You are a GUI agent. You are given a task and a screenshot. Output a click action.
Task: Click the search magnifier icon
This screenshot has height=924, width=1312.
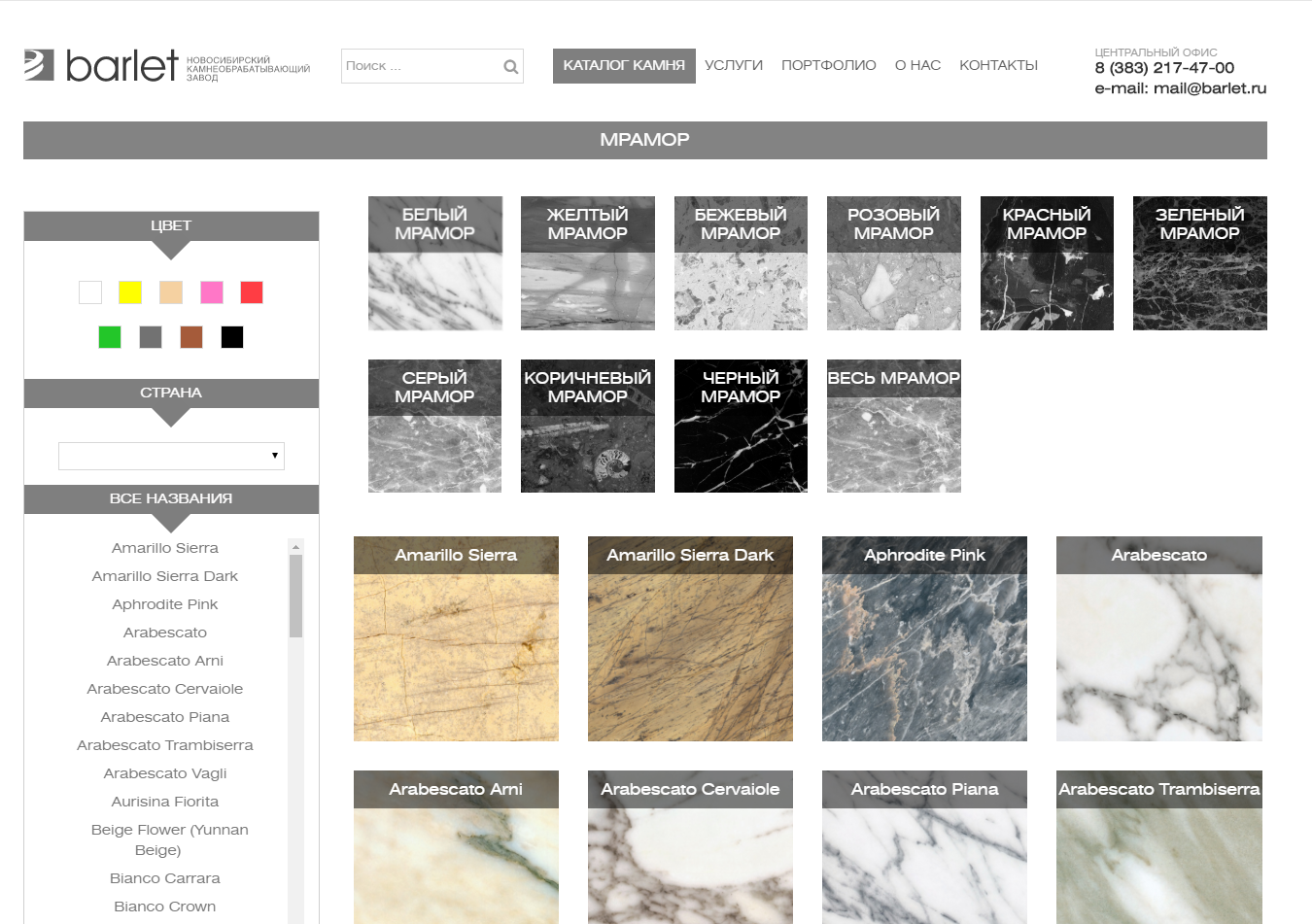pyautogui.click(x=510, y=66)
